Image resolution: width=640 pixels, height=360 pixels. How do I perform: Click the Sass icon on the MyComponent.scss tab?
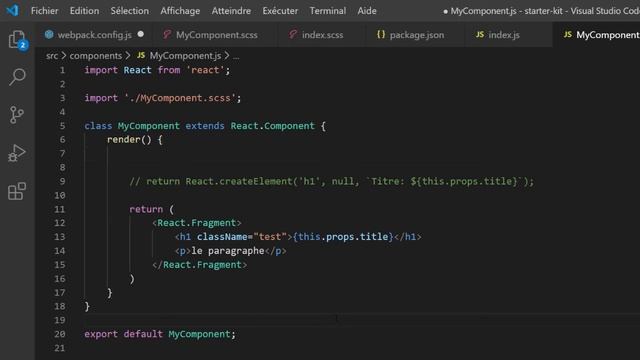coord(167,35)
